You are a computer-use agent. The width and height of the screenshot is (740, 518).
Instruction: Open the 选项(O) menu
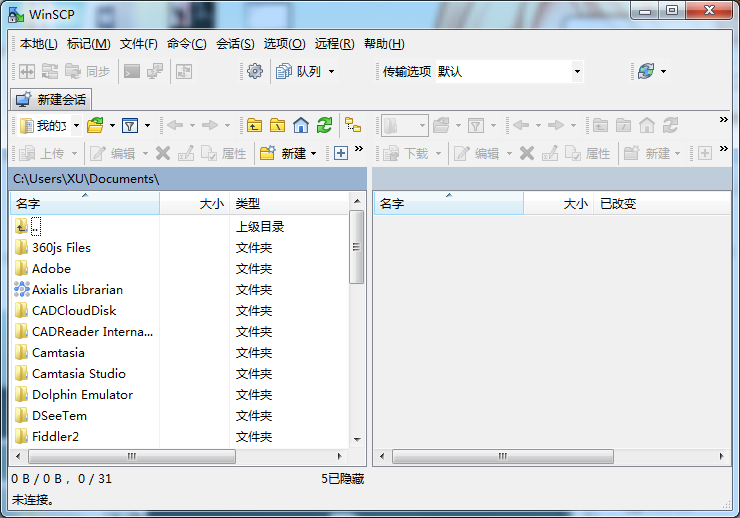284,43
